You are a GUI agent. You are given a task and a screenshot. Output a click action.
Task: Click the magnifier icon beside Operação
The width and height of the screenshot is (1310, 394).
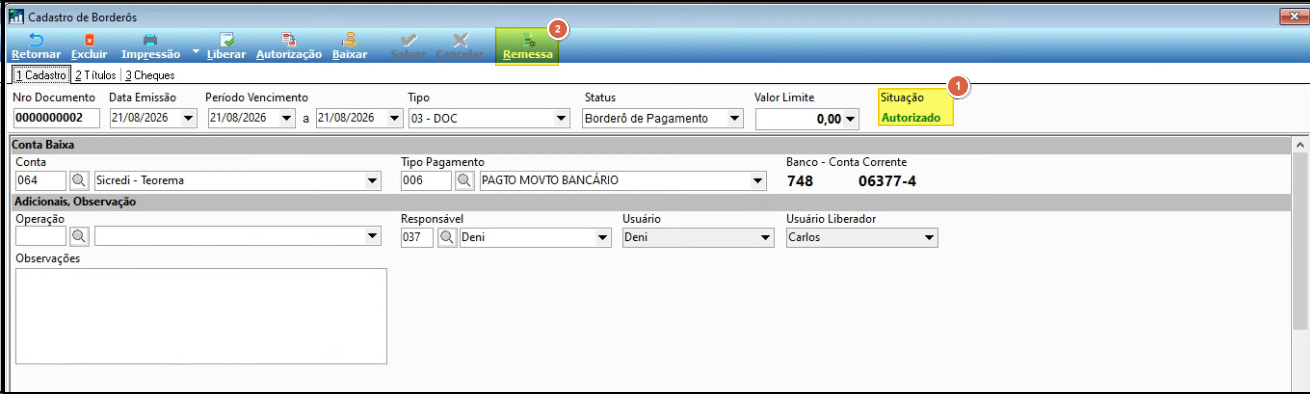click(x=79, y=237)
